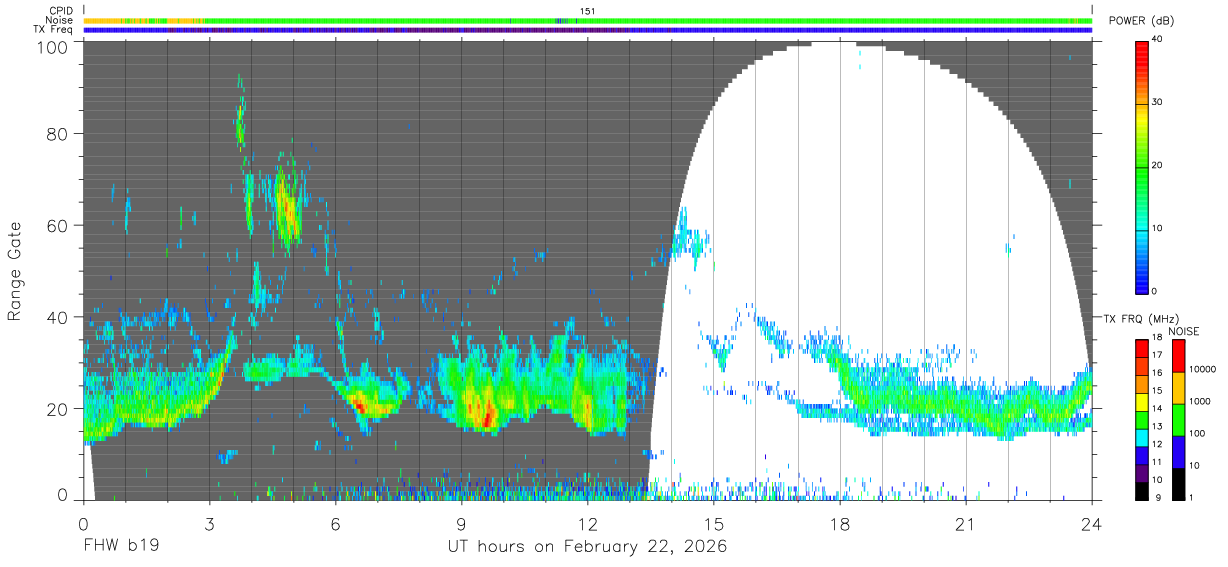The width and height of the screenshot is (1228, 567).
Task: Click the FHW b19 radar beam label
Action: click(120, 547)
